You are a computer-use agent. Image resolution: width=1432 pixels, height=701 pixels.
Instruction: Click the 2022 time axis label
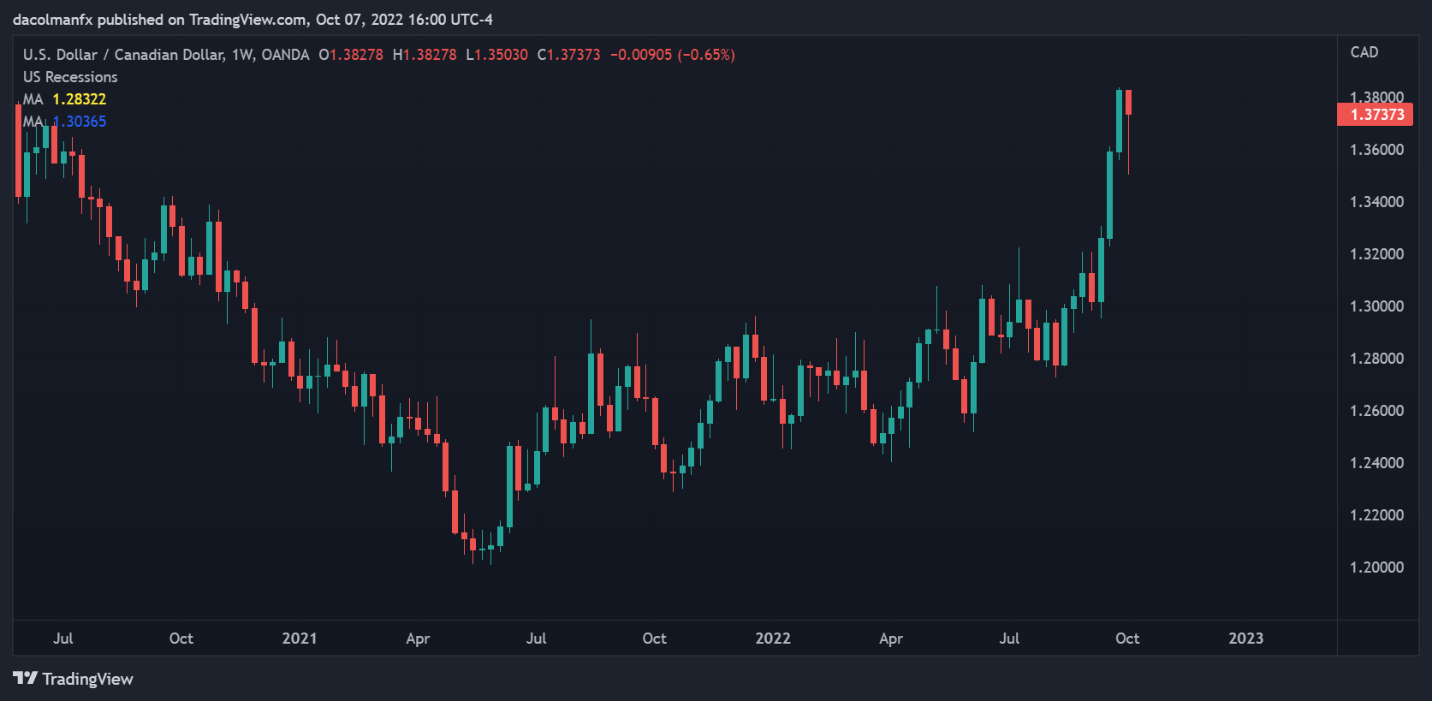(772, 638)
